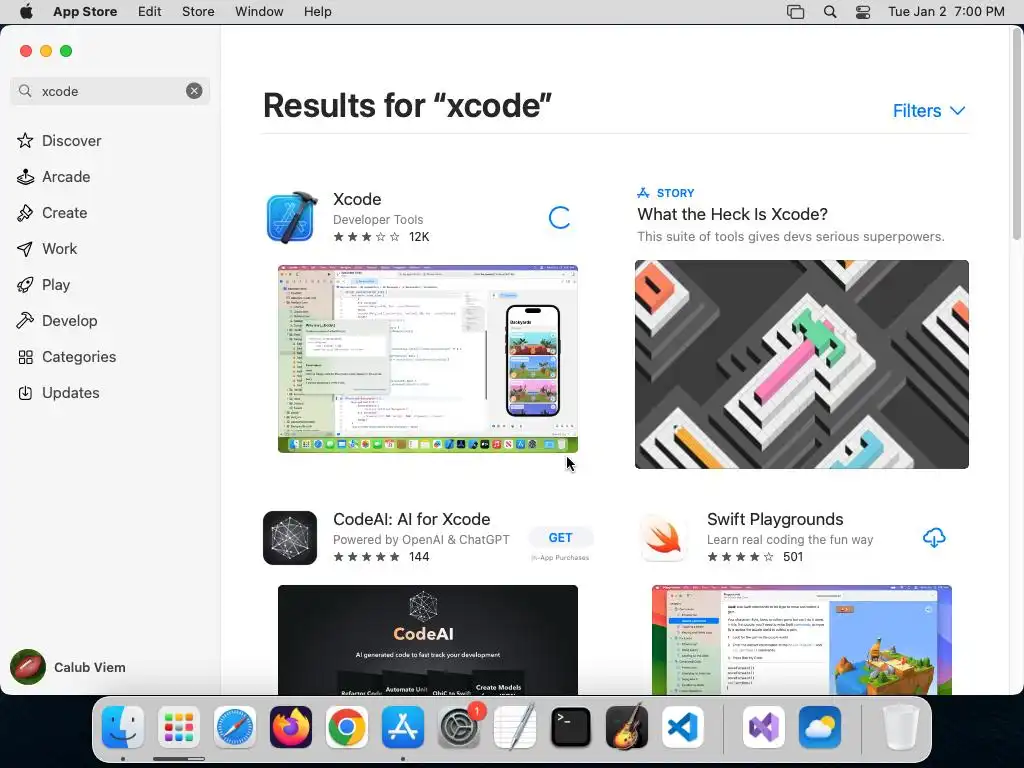1024x768 pixels.
Task: Launch GarageBand from the Dock
Action: pos(627,727)
